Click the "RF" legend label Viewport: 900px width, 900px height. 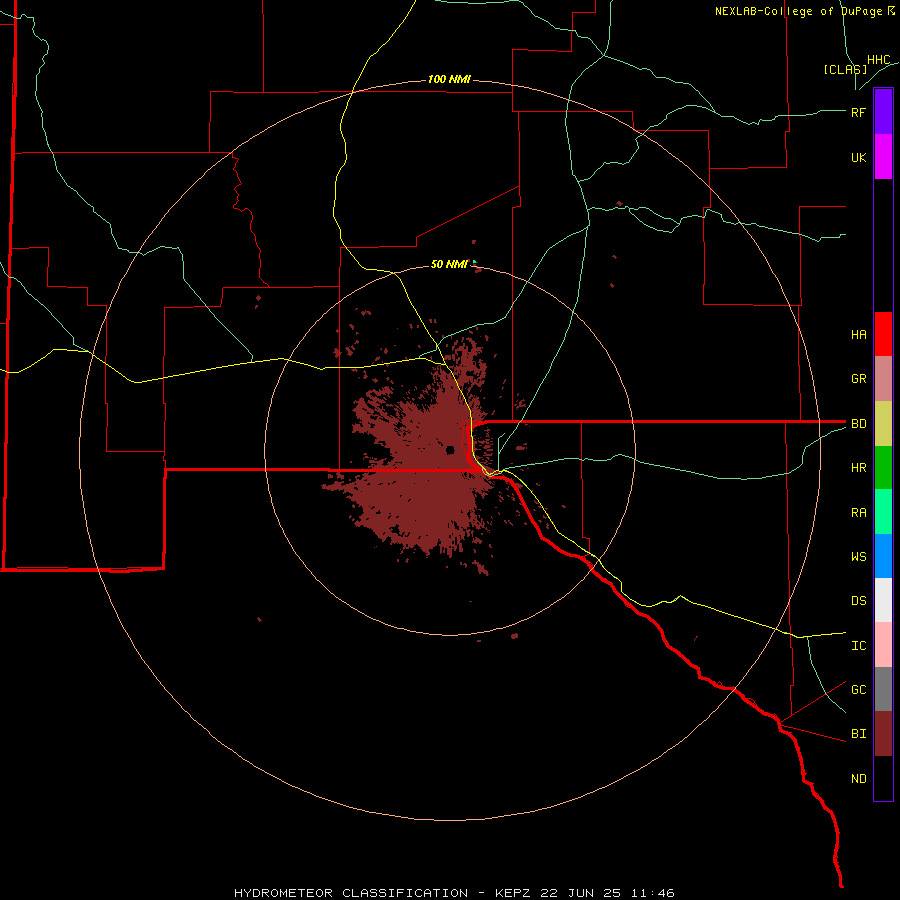pos(858,112)
